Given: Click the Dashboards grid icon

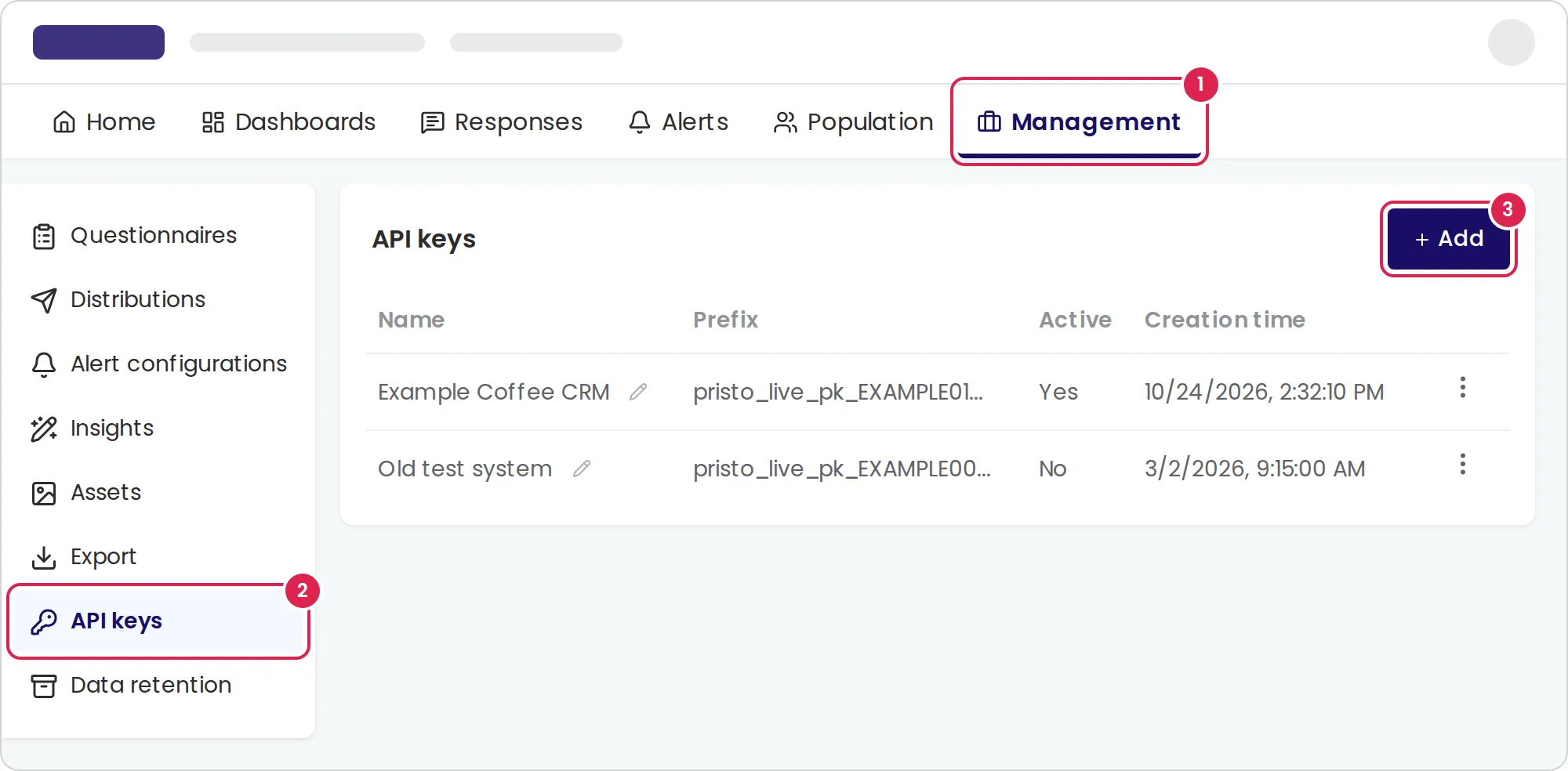Looking at the screenshot, I should point(213,122).
